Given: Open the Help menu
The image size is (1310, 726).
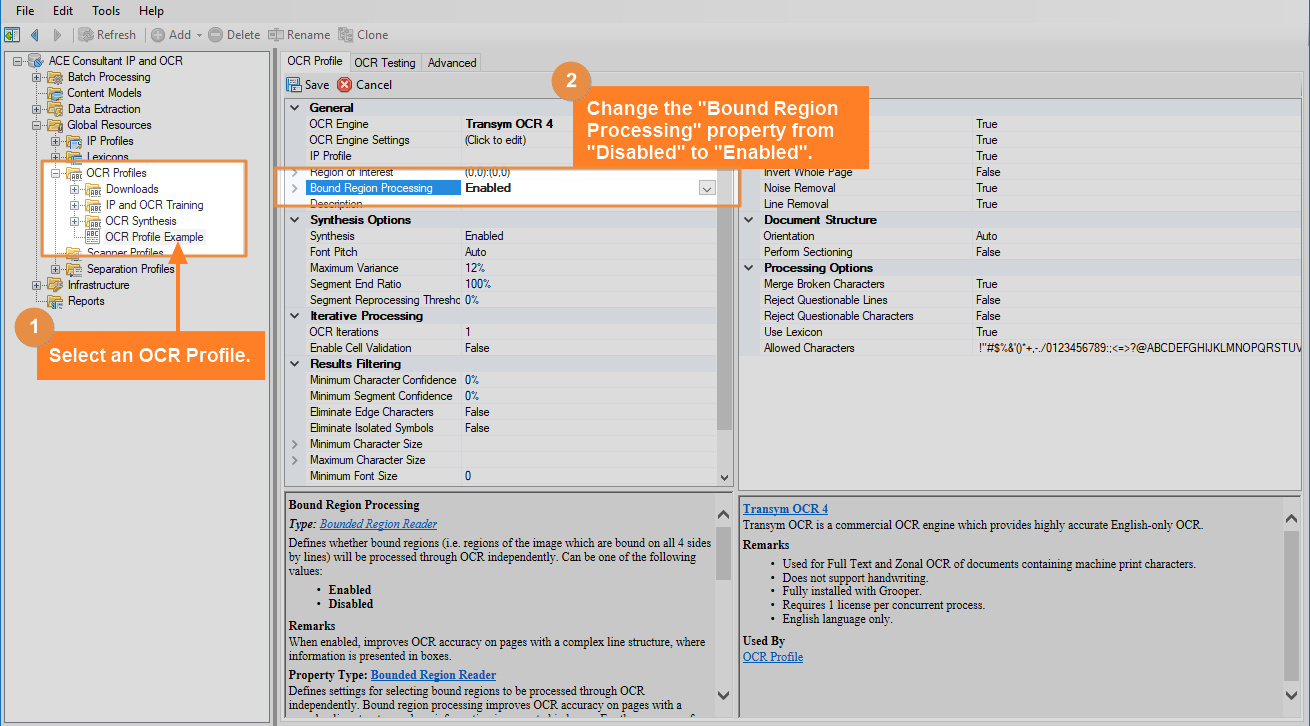Looking at the screenshot, I should pyautogui.click(x=151, y=11).
